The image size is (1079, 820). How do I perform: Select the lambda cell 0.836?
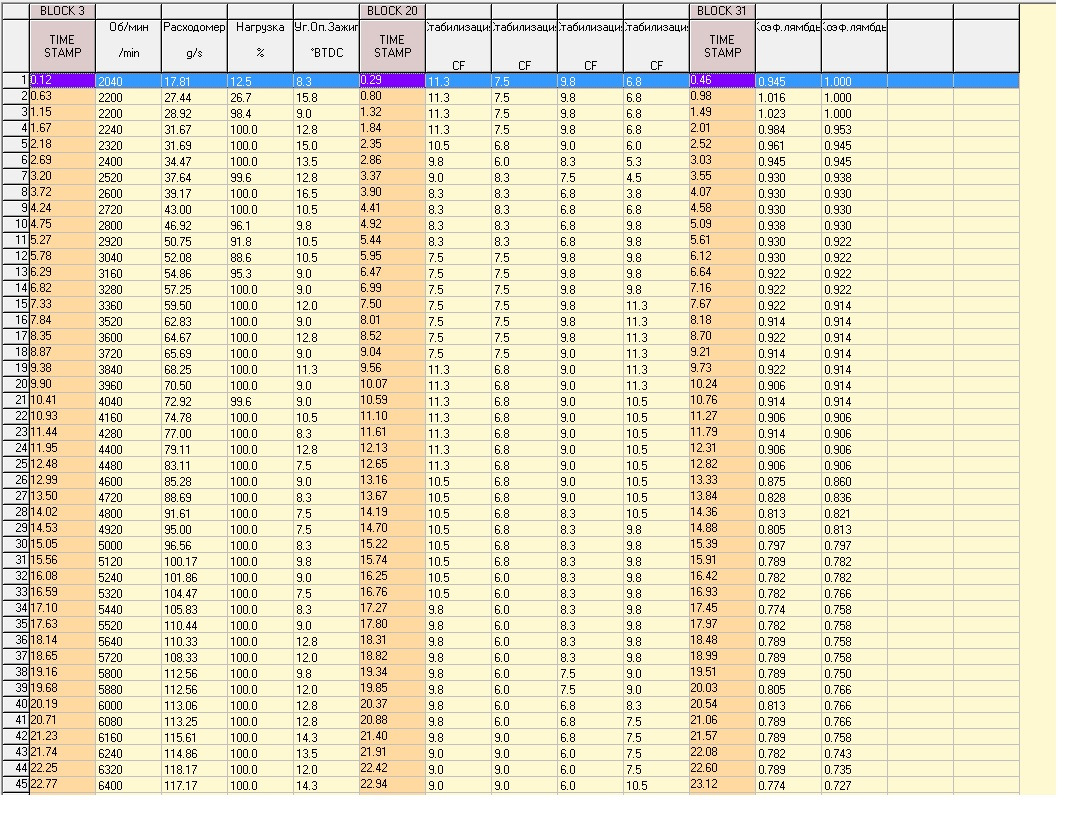pos(854,497)
